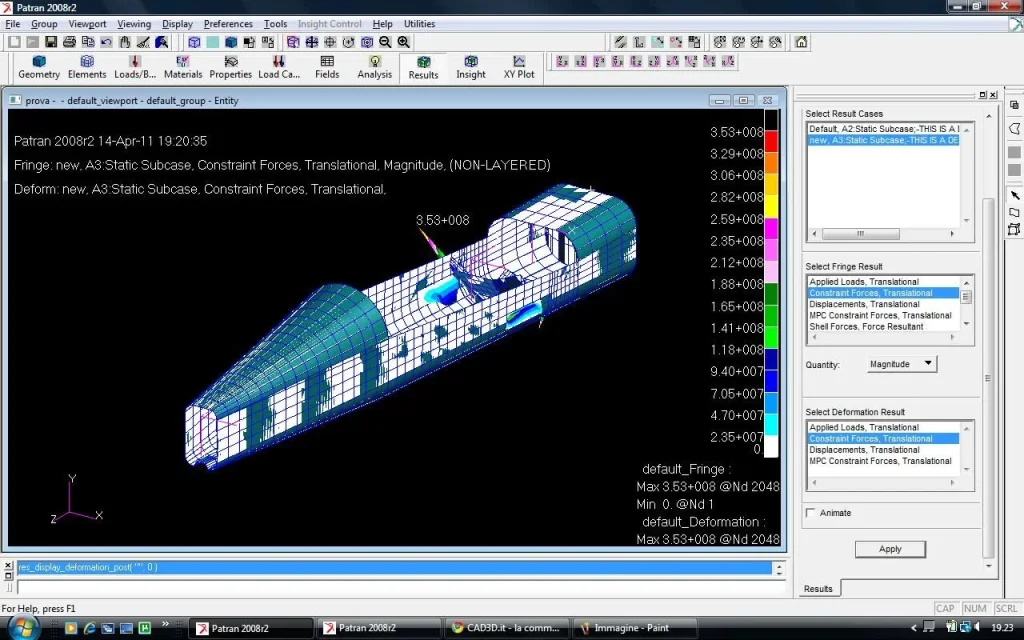Open the Preferences menu
The image size is (1024, 640).
[x=228, y=24]
